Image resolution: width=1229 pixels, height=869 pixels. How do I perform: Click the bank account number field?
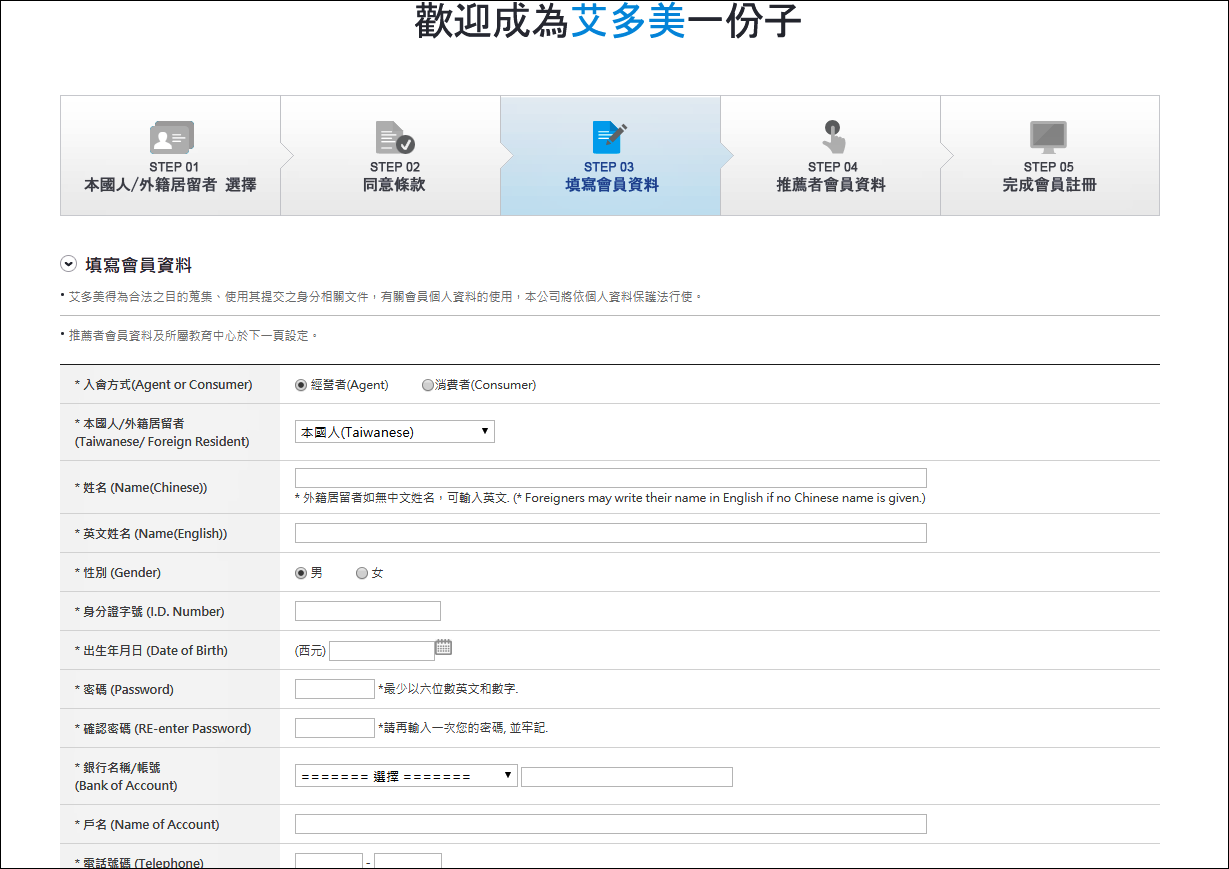[627, 777]
